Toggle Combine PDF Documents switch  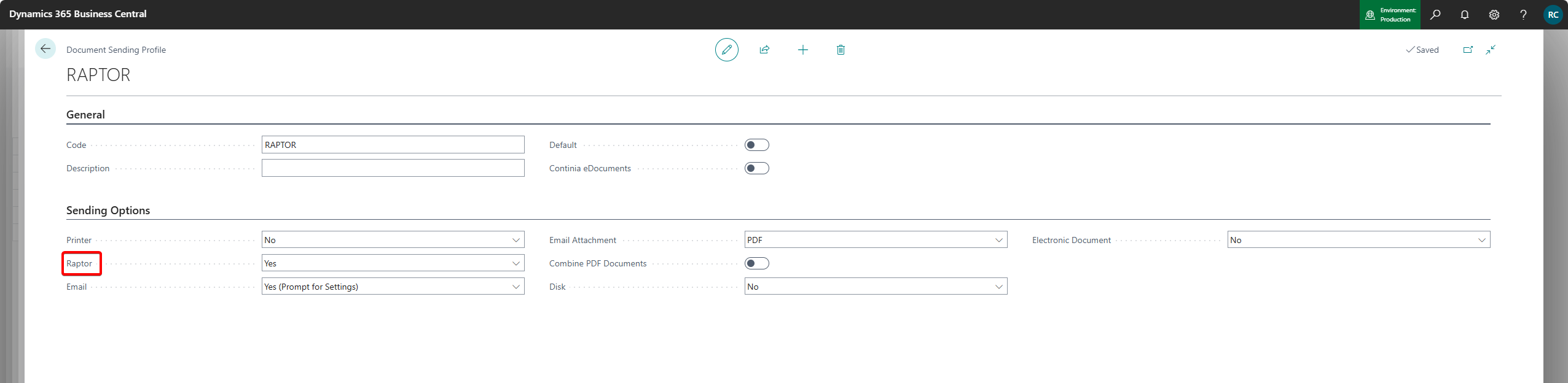coord(756,263)
